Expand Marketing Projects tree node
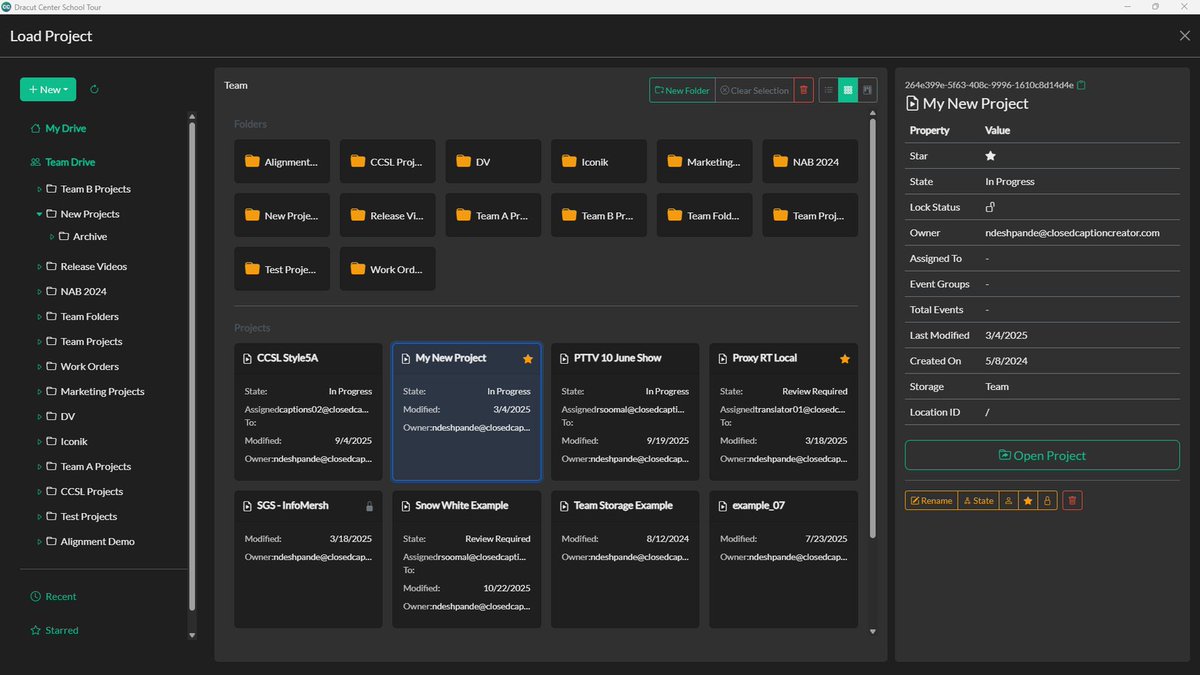This screenshot has width=1200, height=675. (x=39, y=392)
